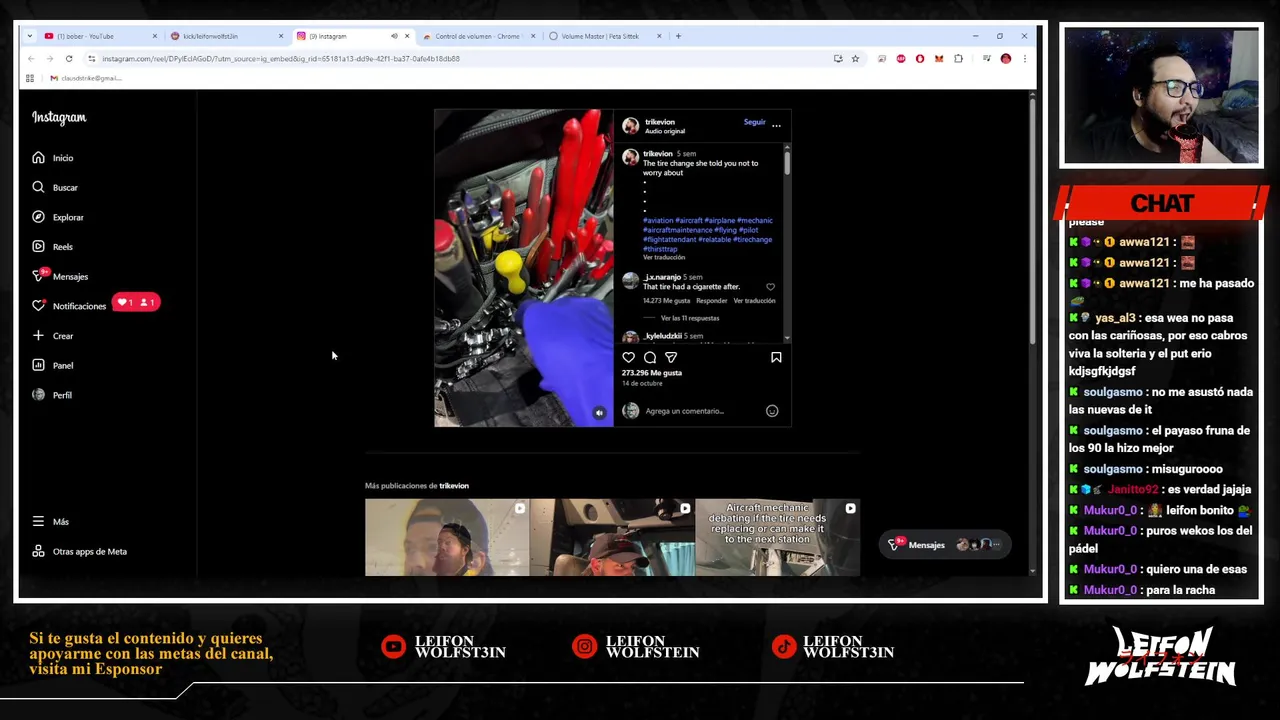The width and height of the screenshot is (1280, 720).
Task: Bookmark this page with star icon
Action: 855,59
